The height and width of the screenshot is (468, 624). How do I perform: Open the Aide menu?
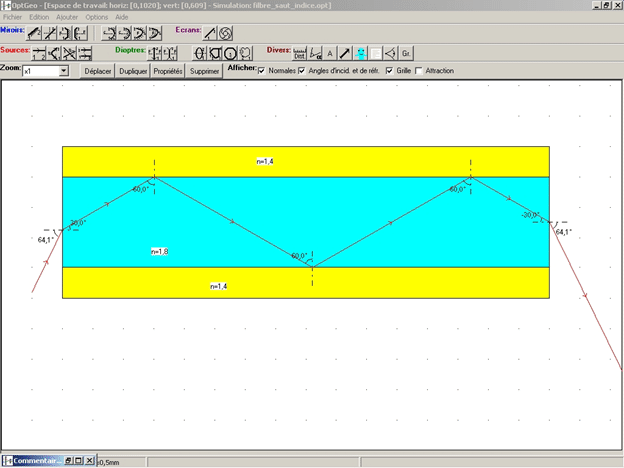(x=122, y=17)
